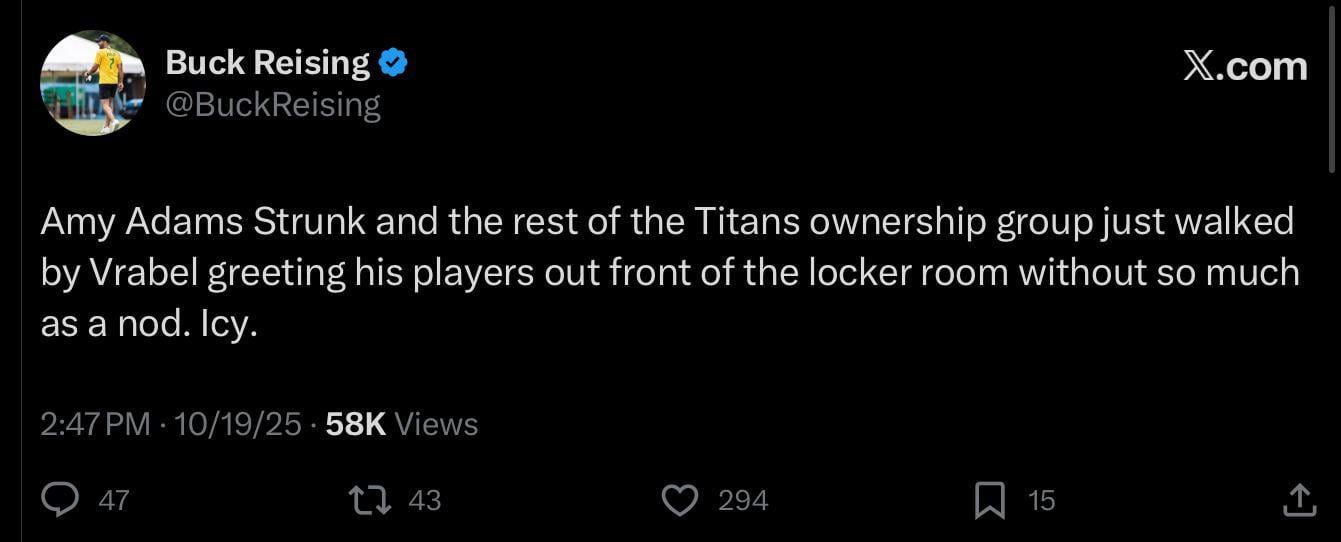Image resolution: width=1341 pixels, height=542 pixels.
Task: Bookmark the tweet with the bookmark icon
Action: [x=989, y=499]
